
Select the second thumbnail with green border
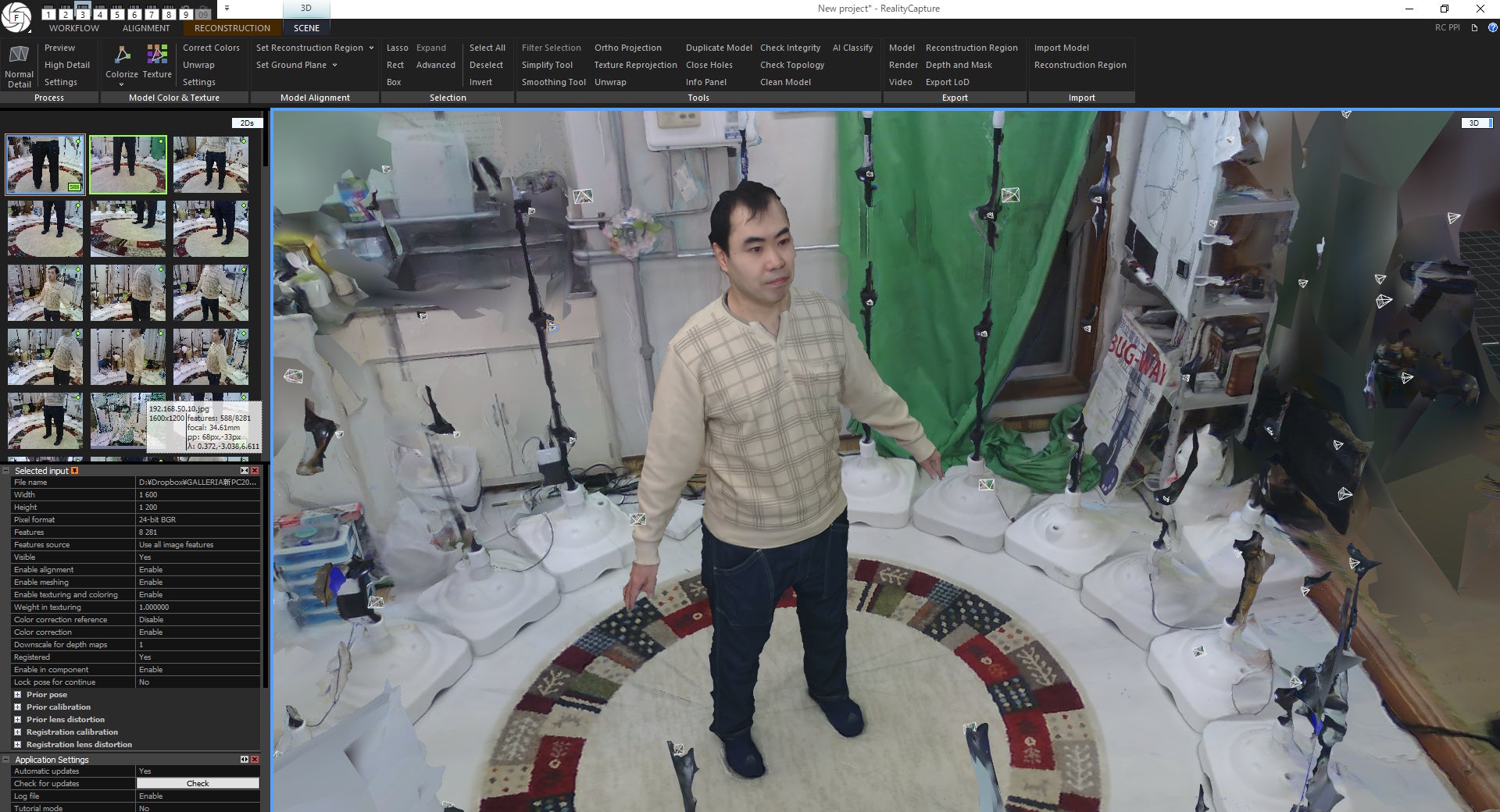(128, 165)
